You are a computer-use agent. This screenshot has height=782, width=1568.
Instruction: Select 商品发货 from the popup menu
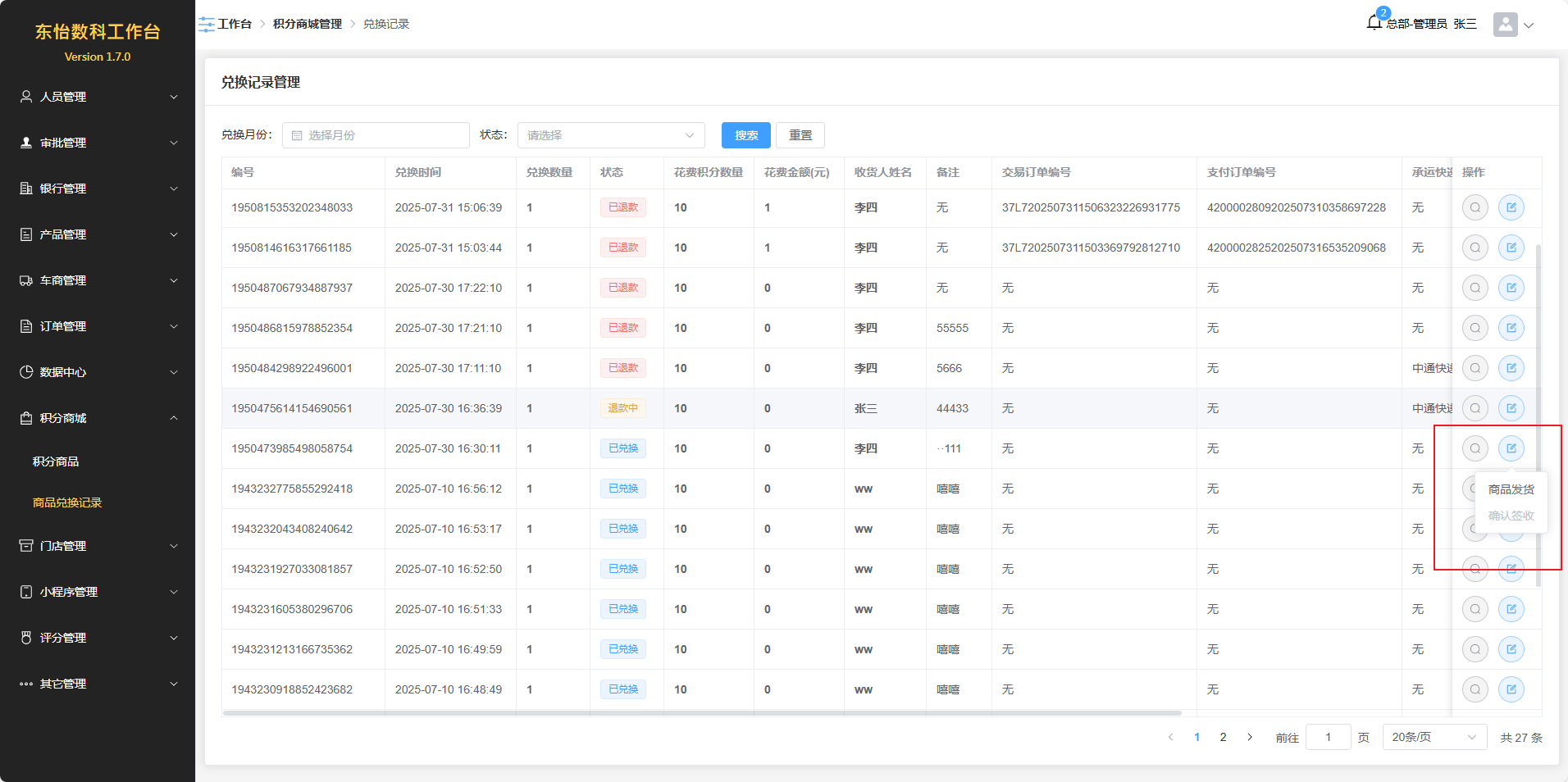1511,489
